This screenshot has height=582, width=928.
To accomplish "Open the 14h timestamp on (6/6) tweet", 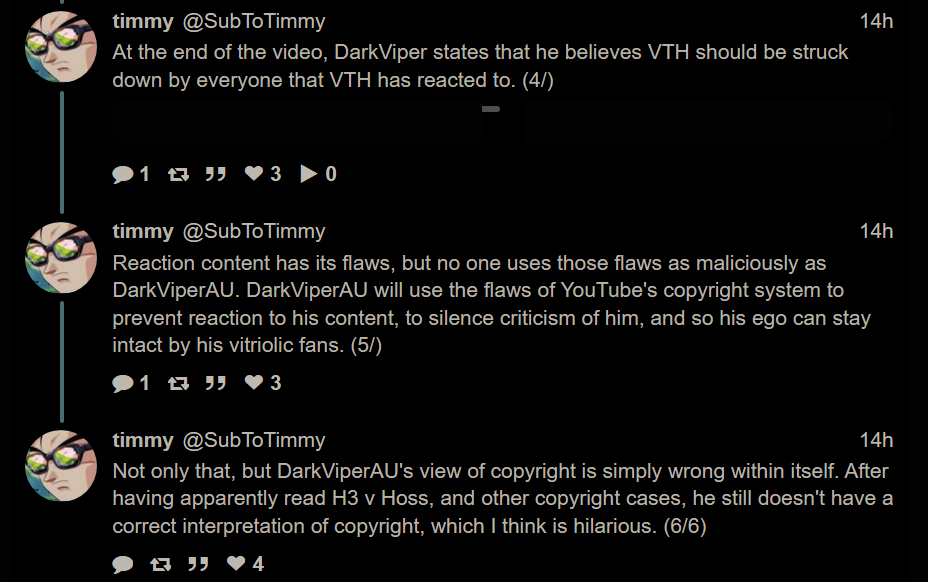I will (876, 440).
